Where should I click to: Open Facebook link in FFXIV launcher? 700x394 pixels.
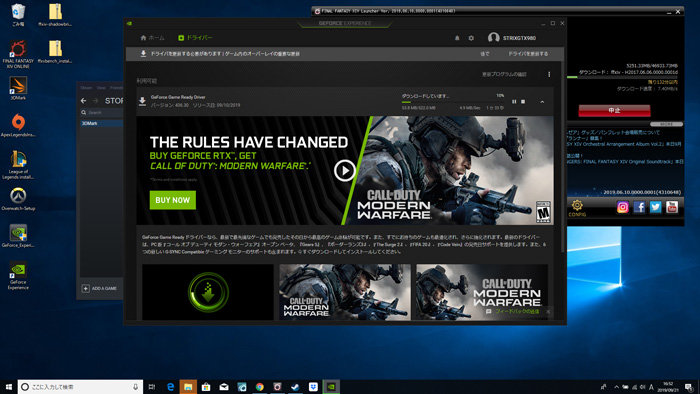639,207
